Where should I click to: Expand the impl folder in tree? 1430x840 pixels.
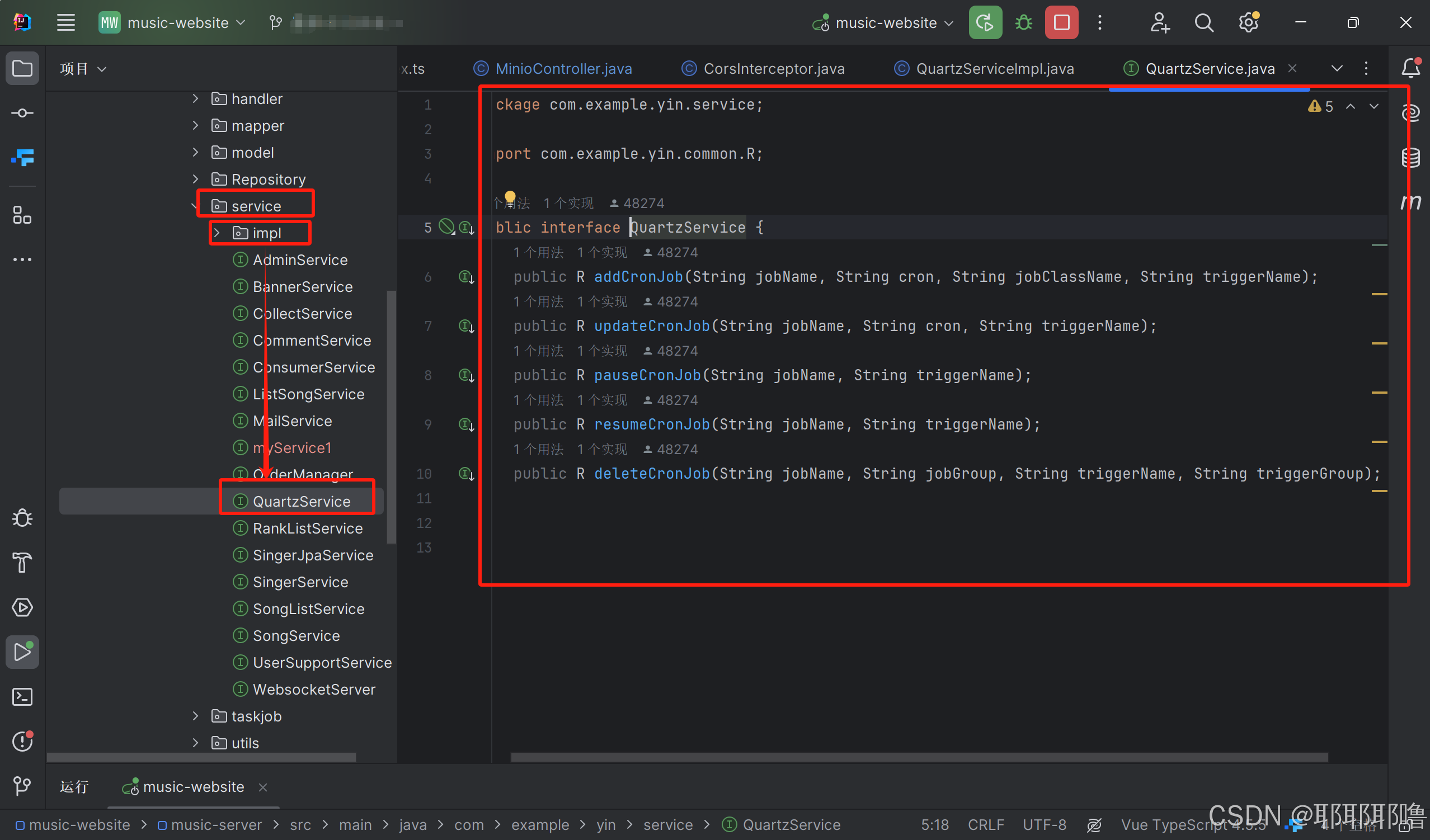pos(217,233)
